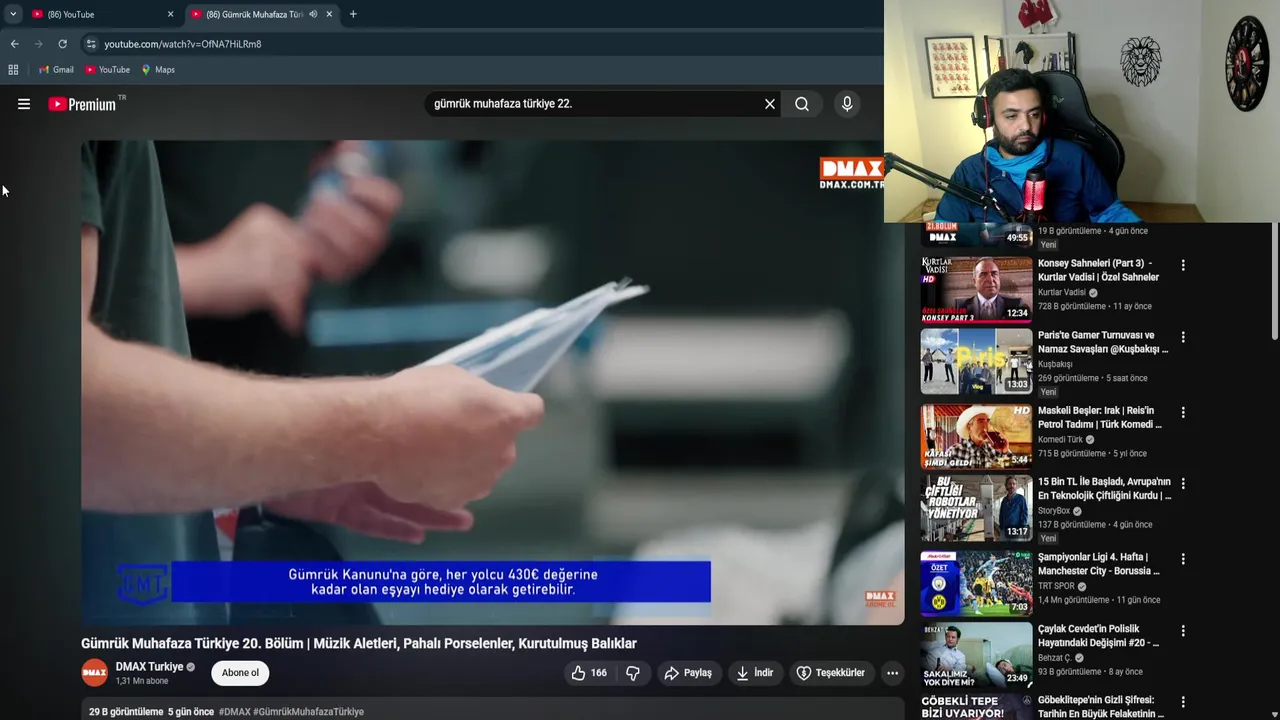
Task: Focus the browser address bar URL
Action: (183, 44)
